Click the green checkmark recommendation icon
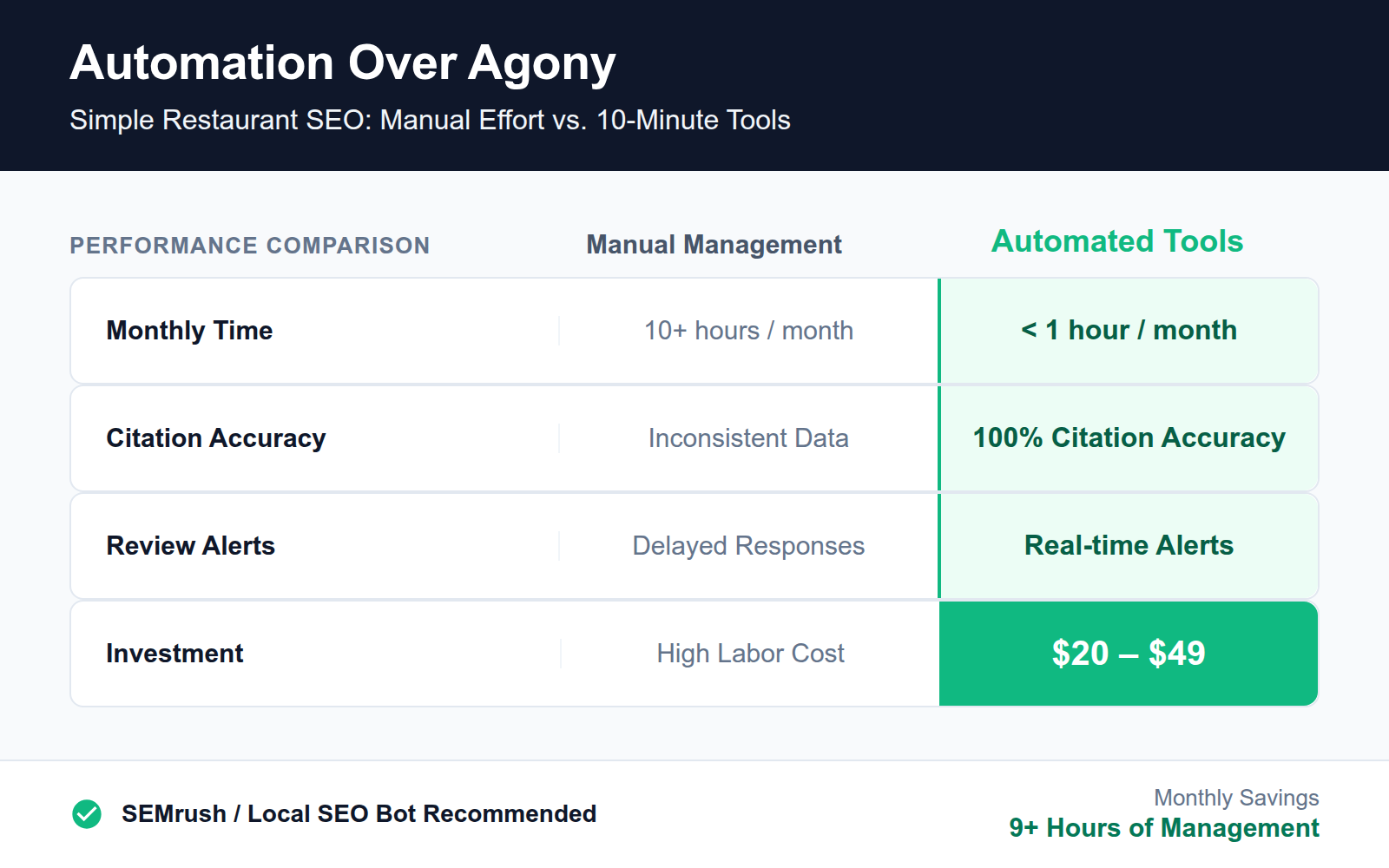This screenshot has width=1389, height=868. point(86,814)
